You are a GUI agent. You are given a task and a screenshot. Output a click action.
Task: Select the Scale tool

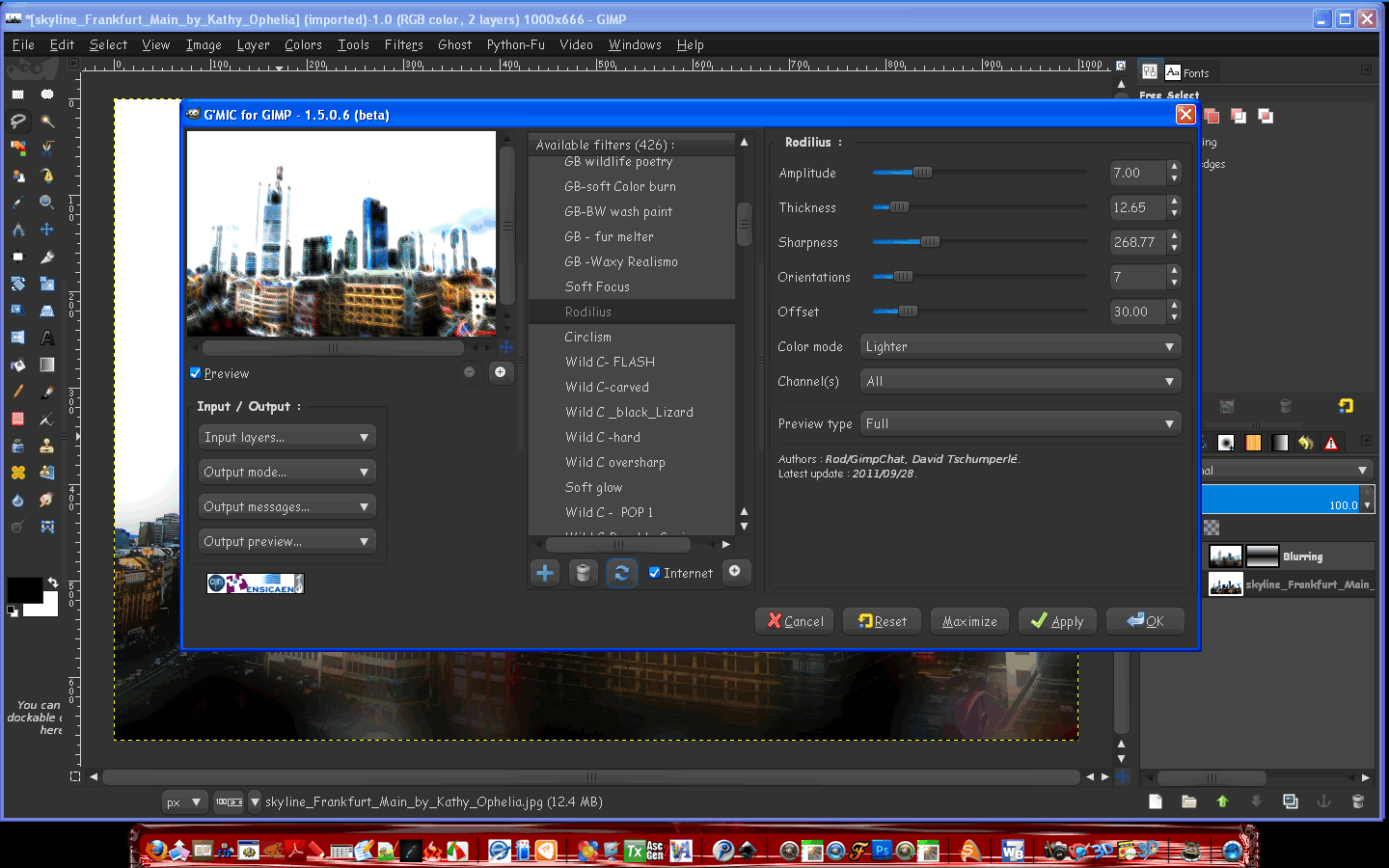(46, 284)
